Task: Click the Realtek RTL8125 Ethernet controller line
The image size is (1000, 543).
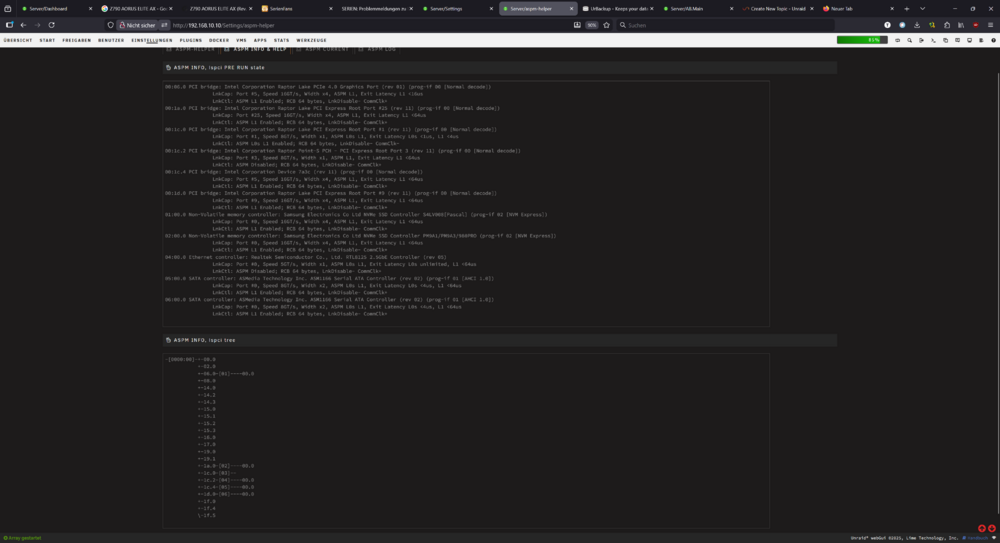Action: pos(305,257)
